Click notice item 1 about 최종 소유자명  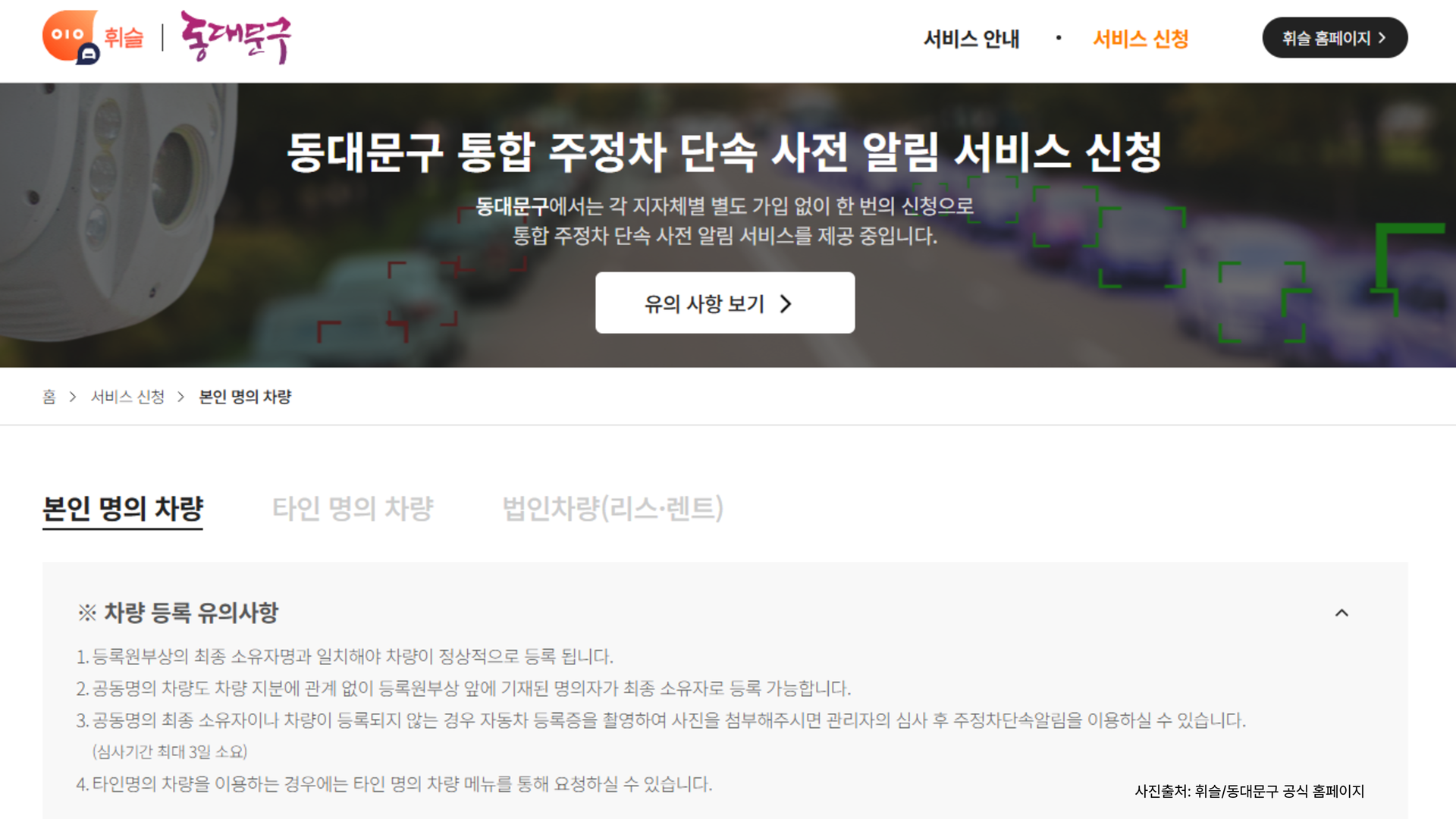tap(345, 657)
